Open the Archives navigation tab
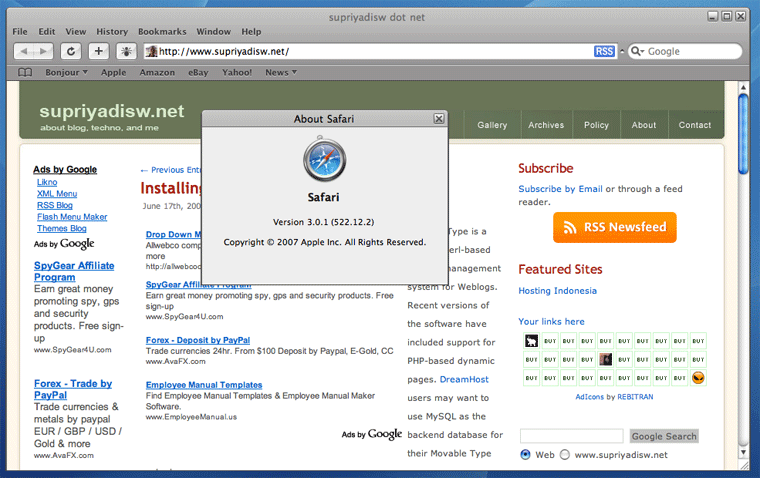Image resolution: width=760 pixels, height=478 pixels. [546, 125]
